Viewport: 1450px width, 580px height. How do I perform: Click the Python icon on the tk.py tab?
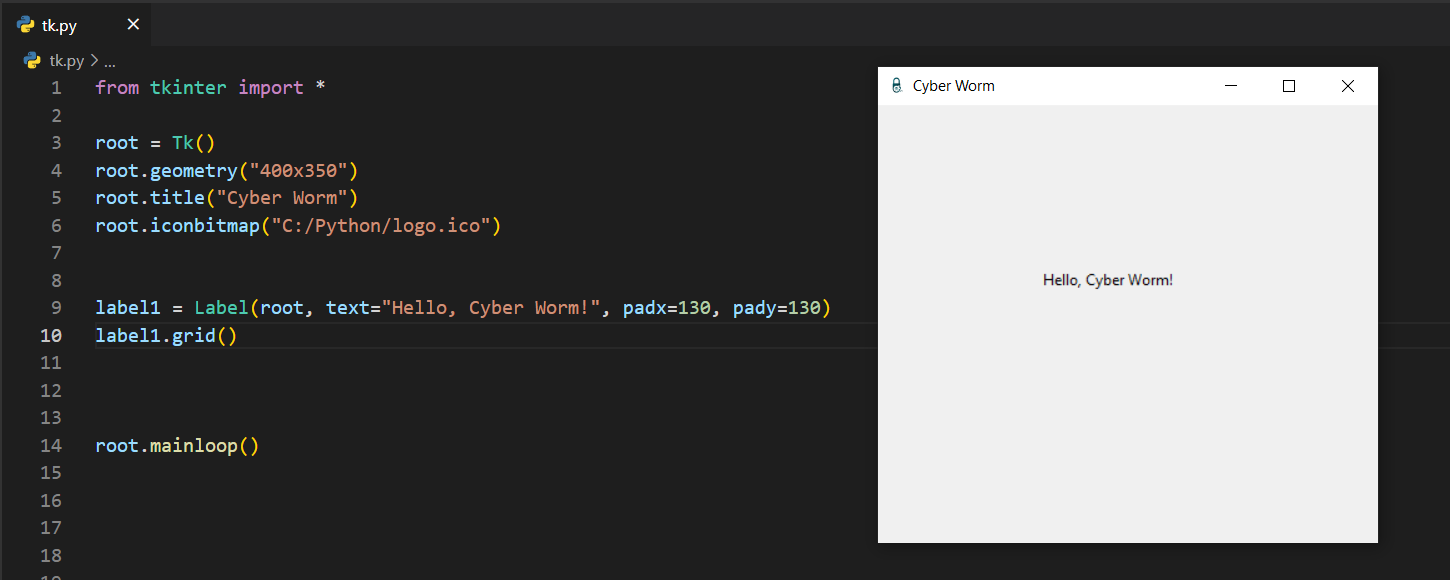click(26, 24)
